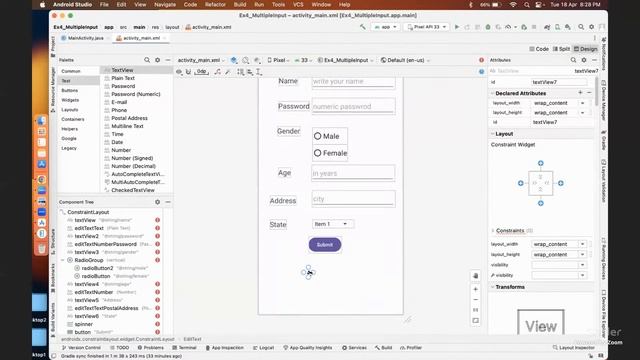Open the Navigate menu

pos(165,4)
